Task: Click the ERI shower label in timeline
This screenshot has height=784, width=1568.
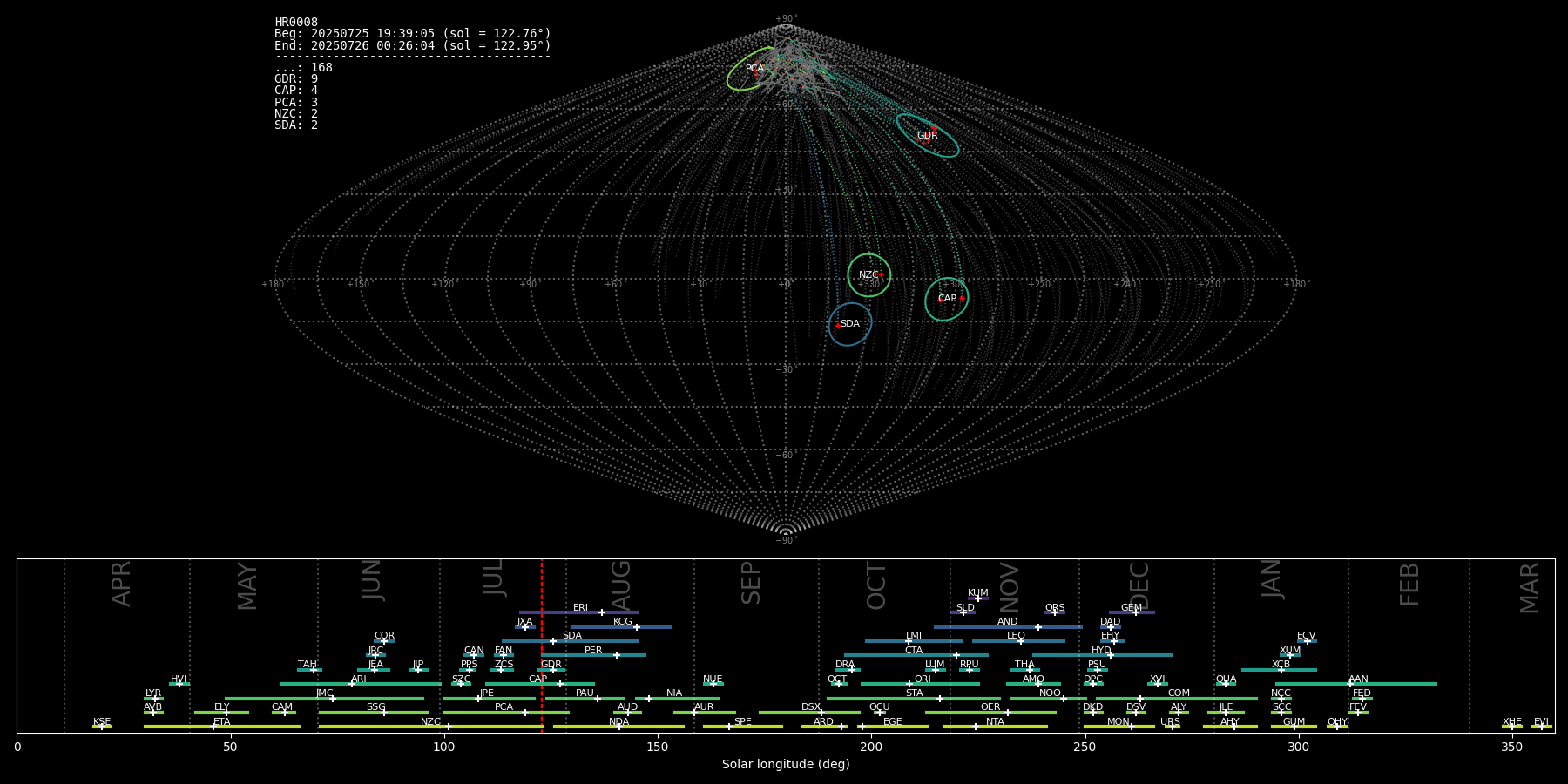Action: pos(580,608)
